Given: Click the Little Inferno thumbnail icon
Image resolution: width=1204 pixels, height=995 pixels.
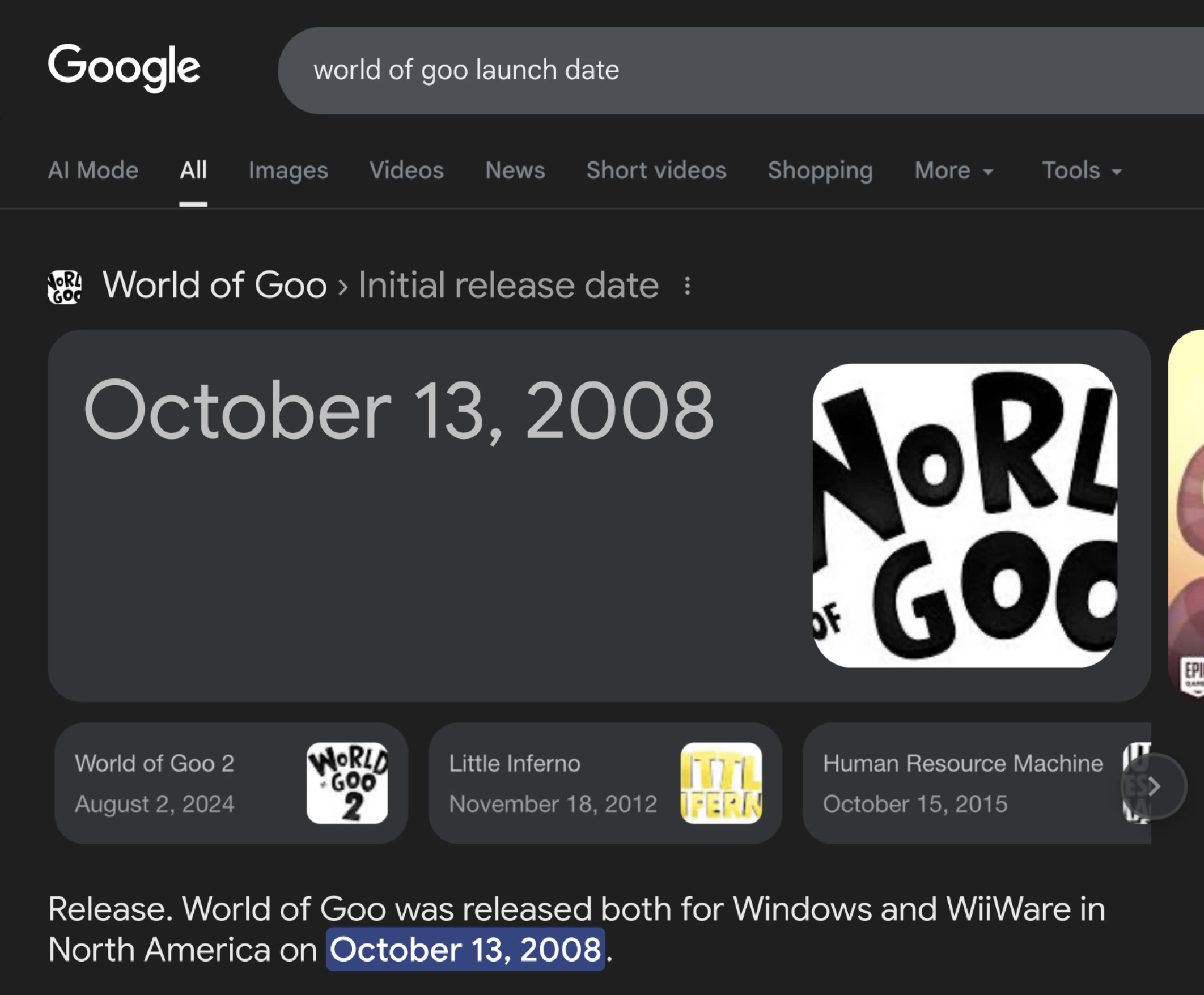Looking at the screenshot, I should [721, 782].
